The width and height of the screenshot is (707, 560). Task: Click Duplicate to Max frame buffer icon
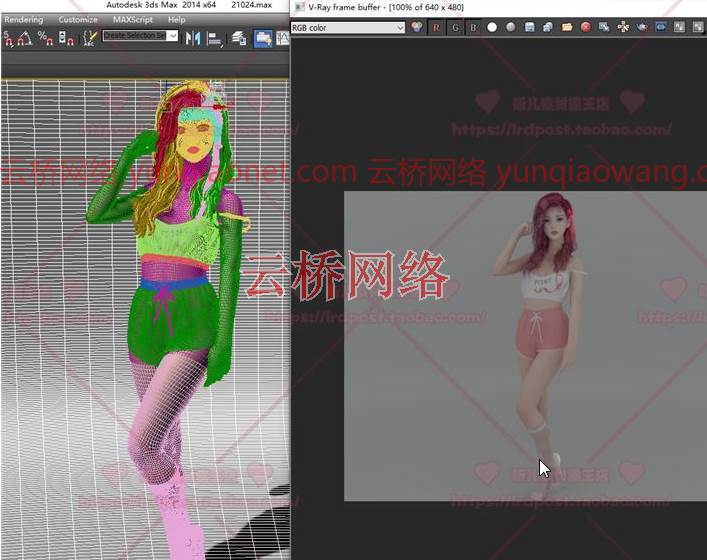604,28
